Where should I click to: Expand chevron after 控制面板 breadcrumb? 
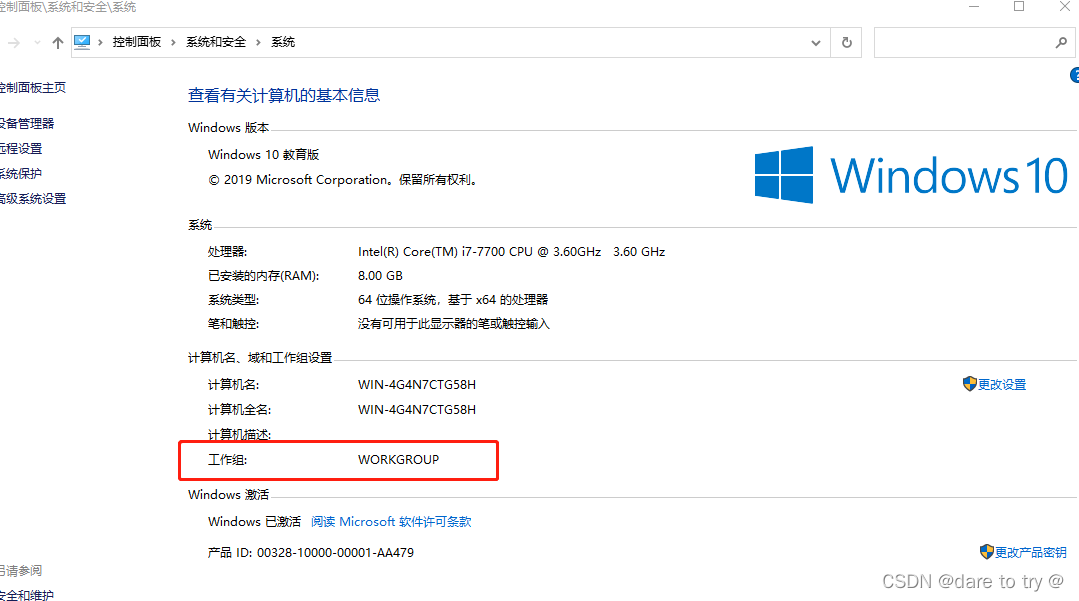point(173,43)
